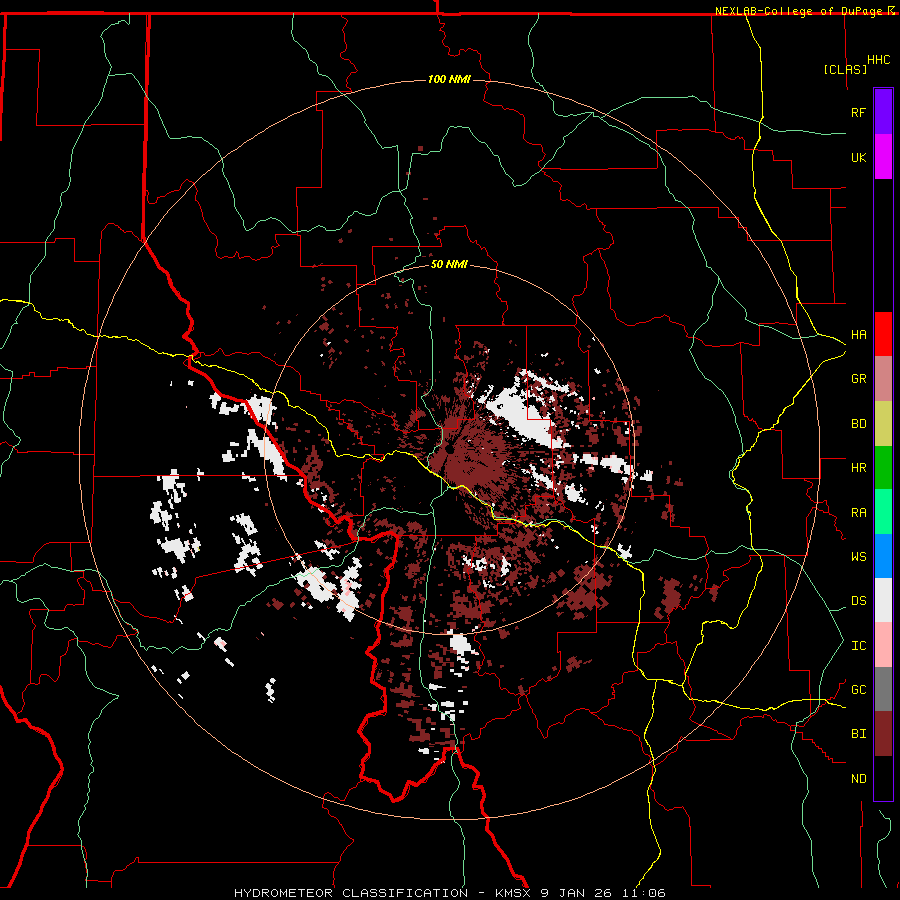Image resolution: width=900 pixels, height=900 pixels.
Task: Click the UK legend label
Action: pyautogui.click(x=858, y=157)
